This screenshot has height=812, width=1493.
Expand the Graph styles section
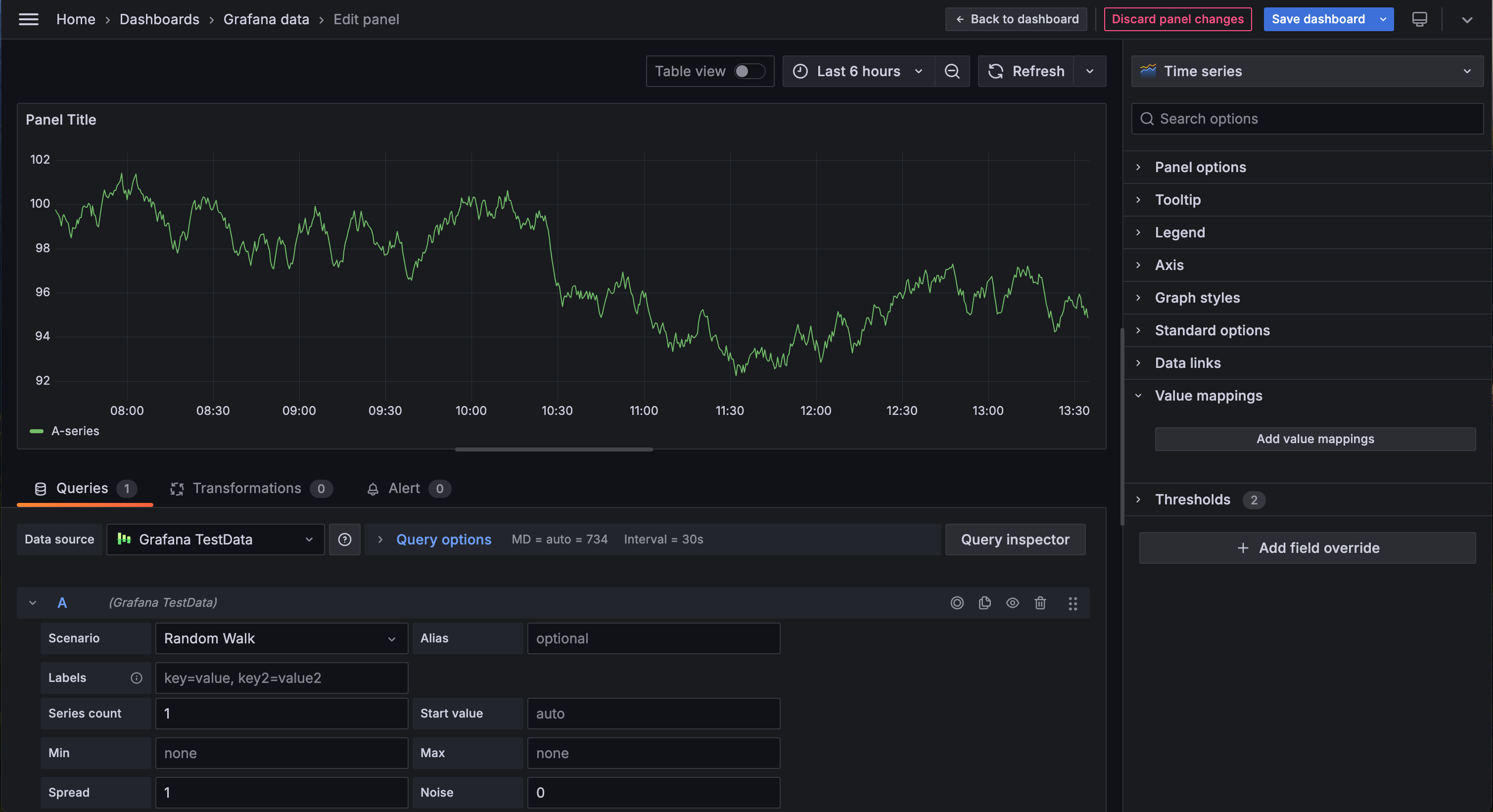pyautogui.click(x=1197, y=298)
